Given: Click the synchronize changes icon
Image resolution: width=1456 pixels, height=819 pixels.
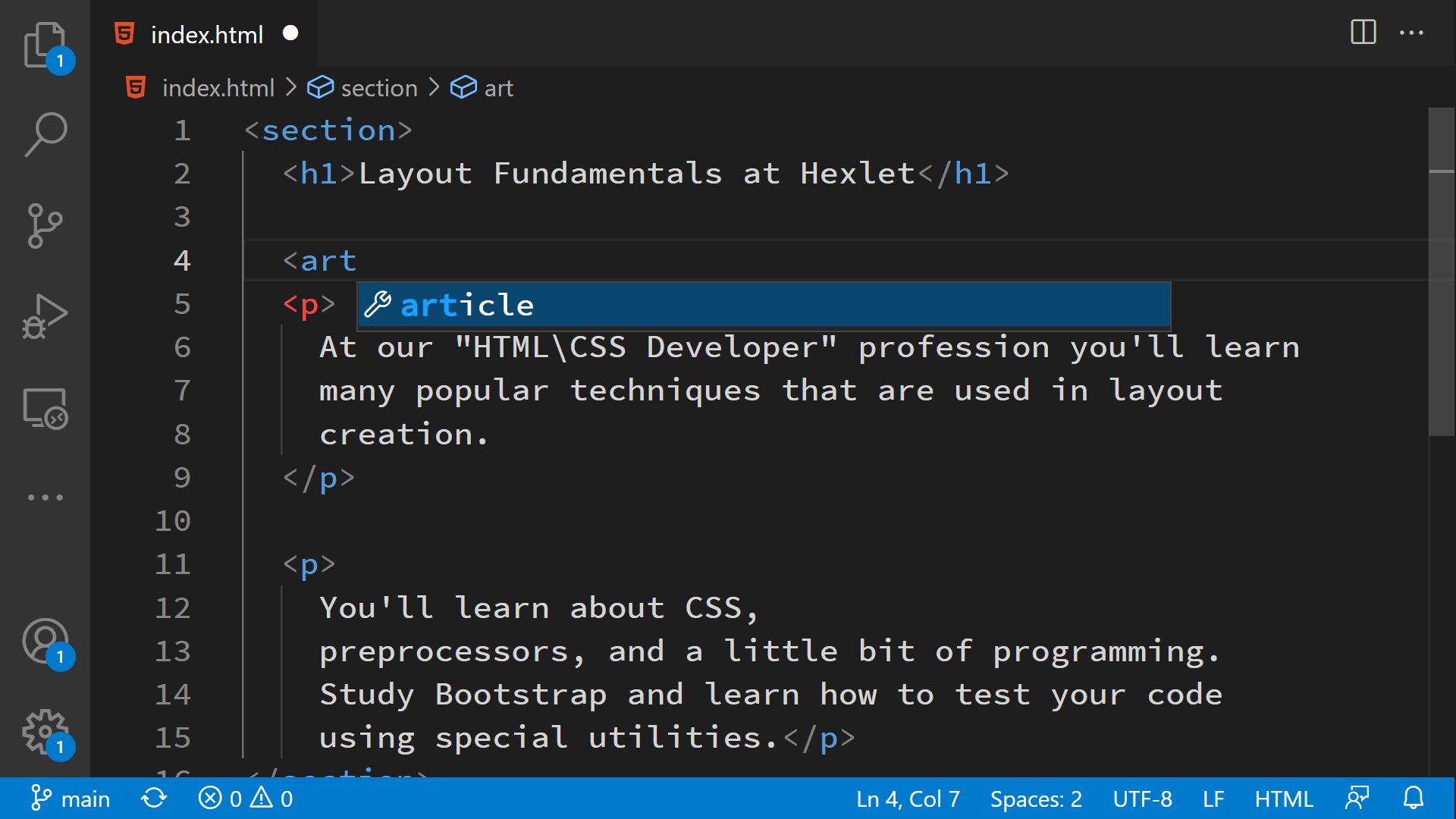Looking at the screenshot, I should pyautogui.click(x=154, y=798).
